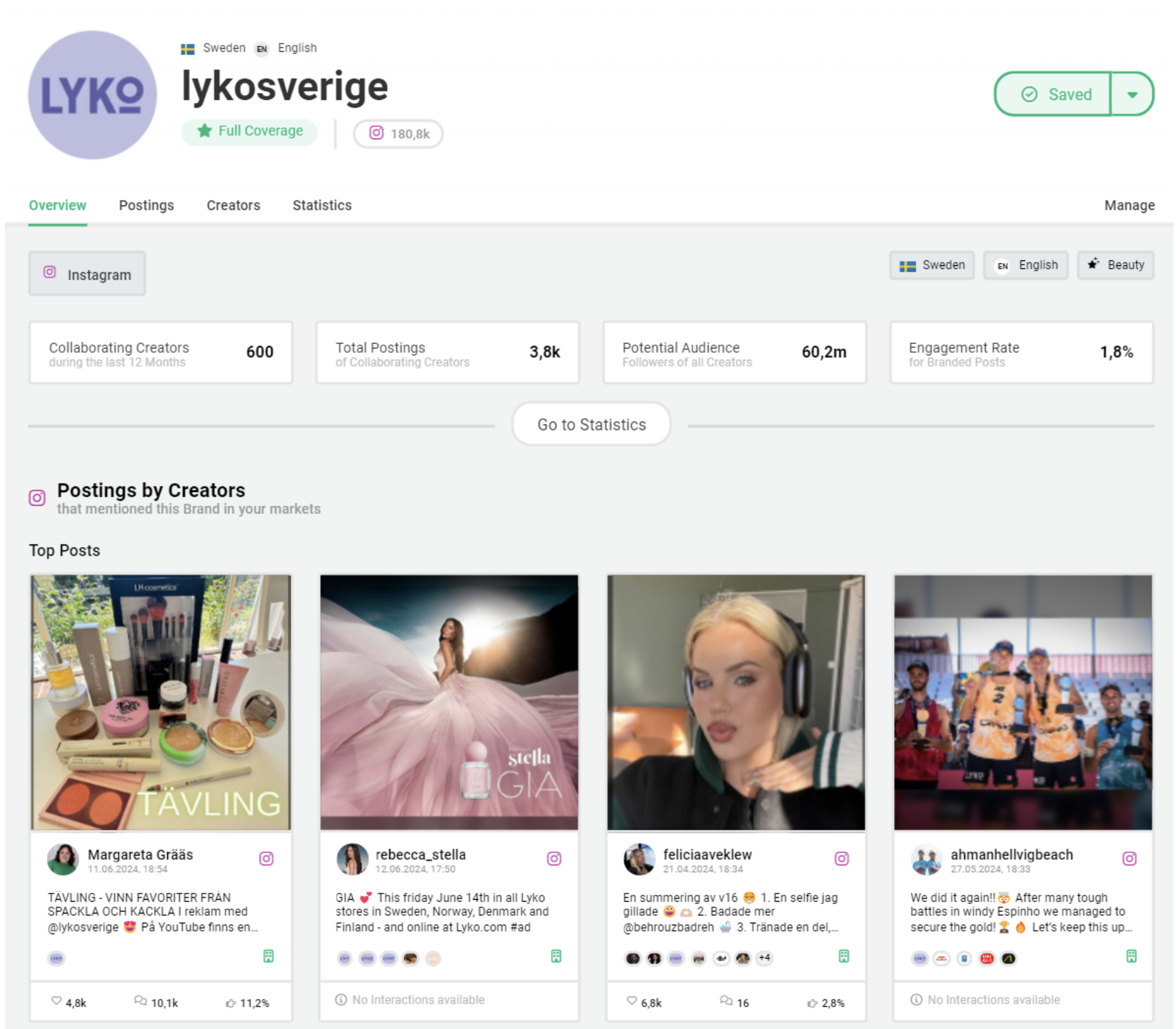Click the Lyko avatar chip on Margareta's post

[56, 957]
